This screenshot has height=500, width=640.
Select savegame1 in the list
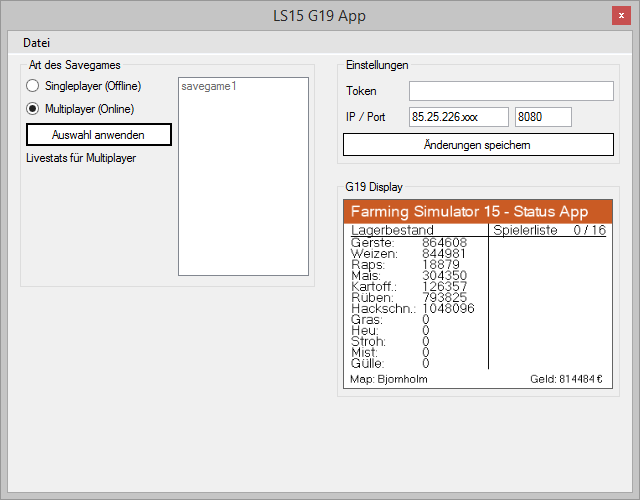(x=209, y=86)
